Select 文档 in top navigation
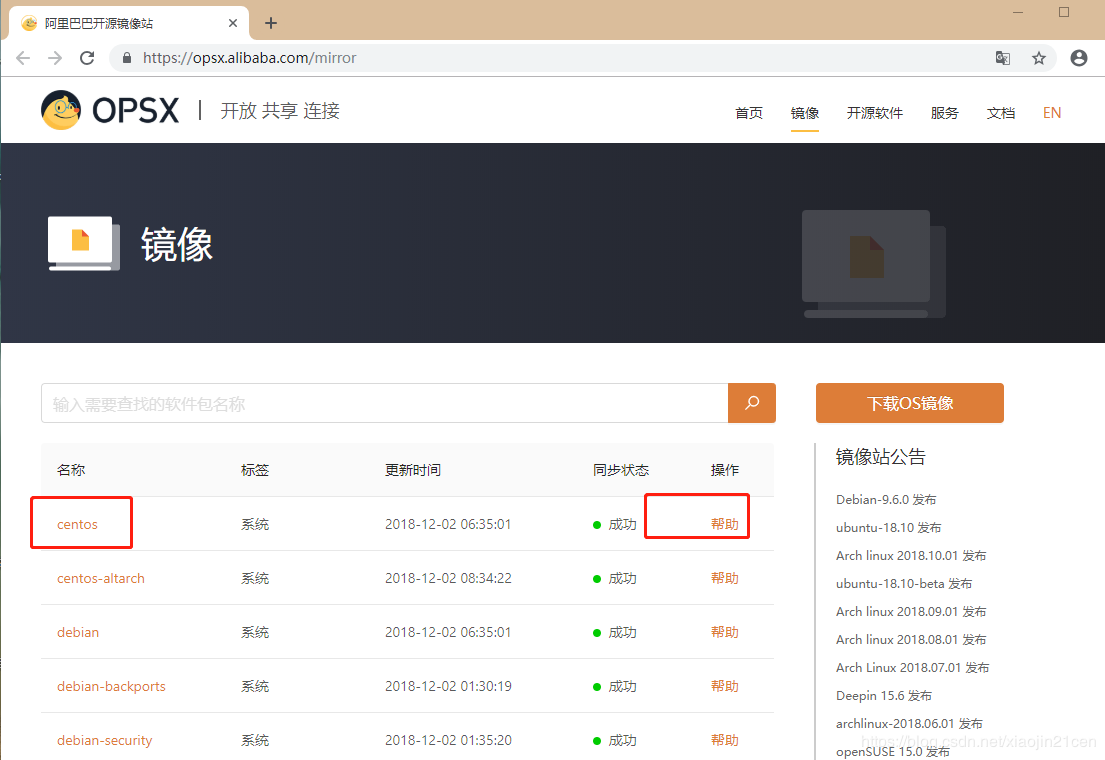Image resolution: width=1105 pixels, height=760 pixels. click(1000, 113)
